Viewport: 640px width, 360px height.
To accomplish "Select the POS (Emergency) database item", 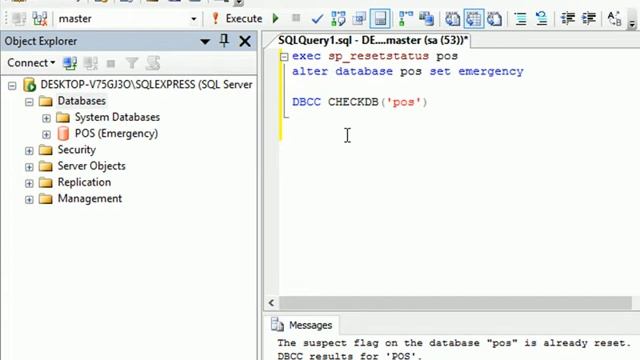I will click(x=116, y=133).
